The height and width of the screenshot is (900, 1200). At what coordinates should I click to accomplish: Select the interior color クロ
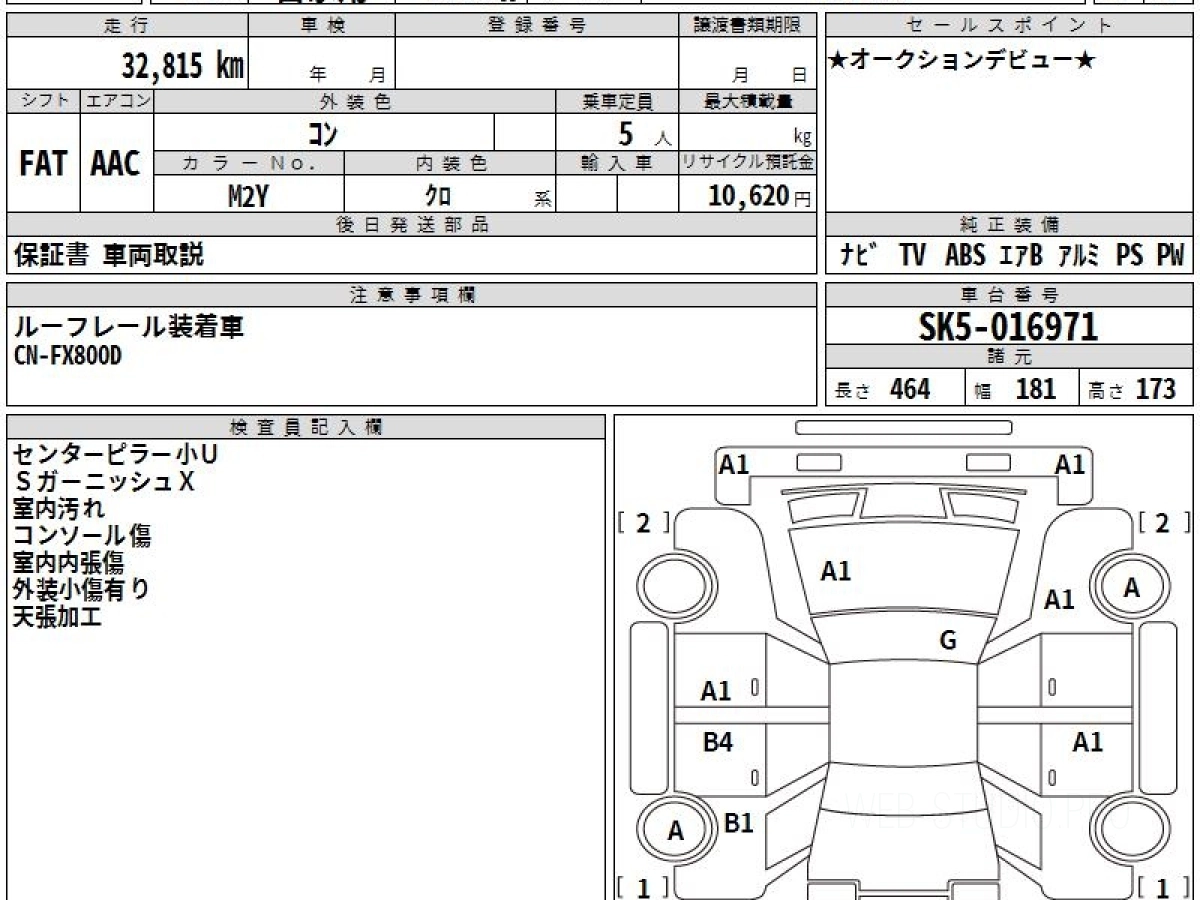coord(437,196)
